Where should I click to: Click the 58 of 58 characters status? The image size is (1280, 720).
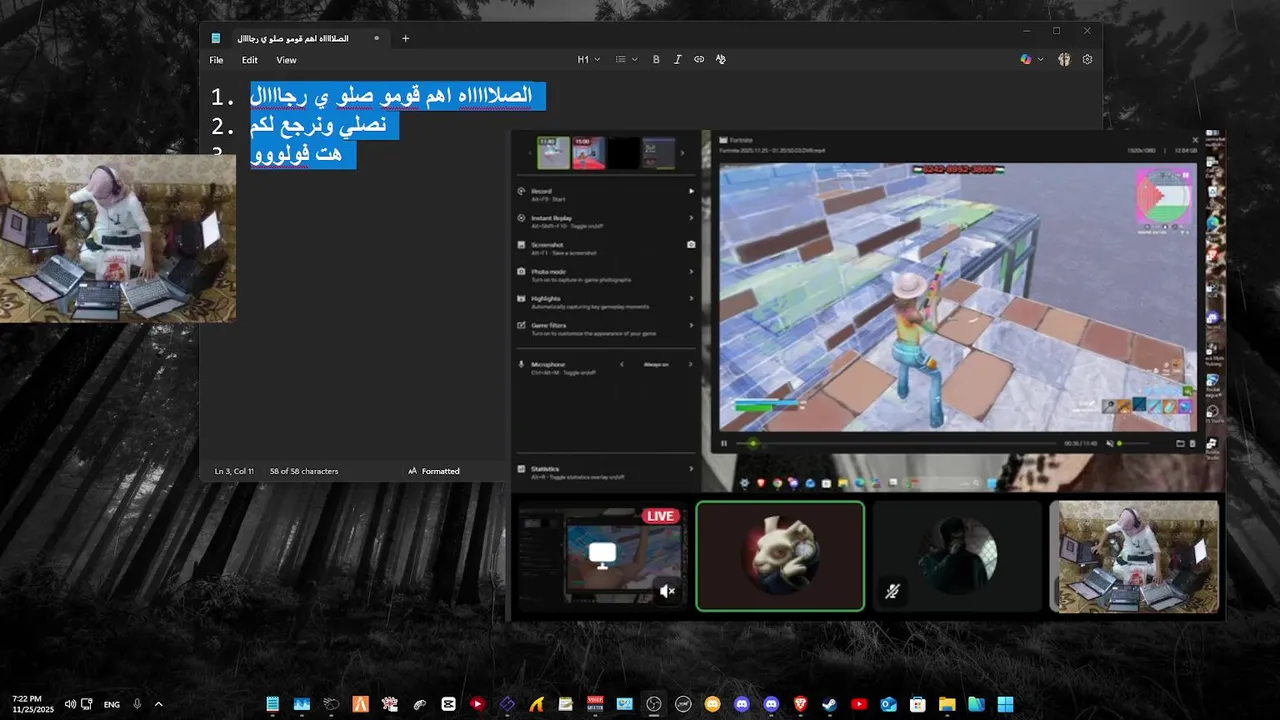point(304,471)
